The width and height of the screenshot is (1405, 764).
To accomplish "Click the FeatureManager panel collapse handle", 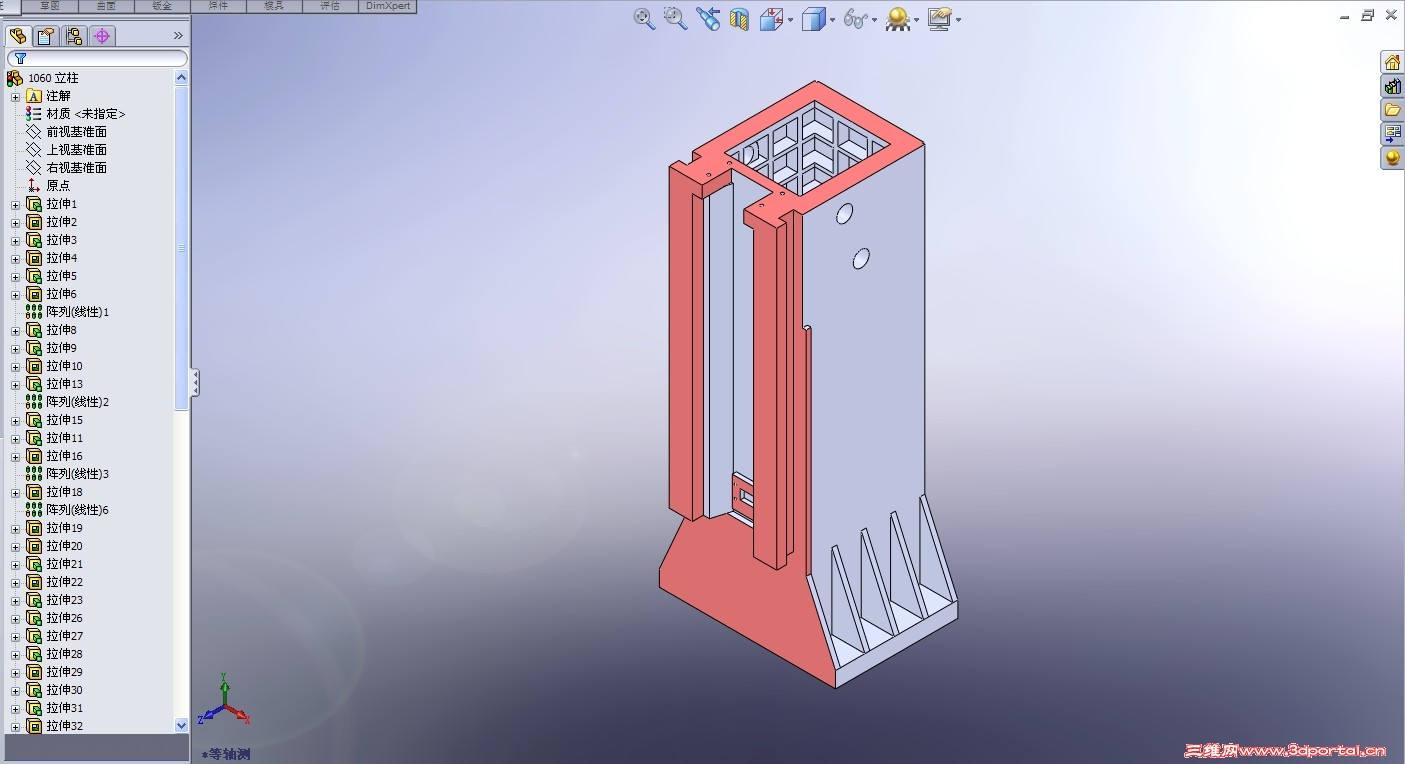I will (x=195, y=382).
